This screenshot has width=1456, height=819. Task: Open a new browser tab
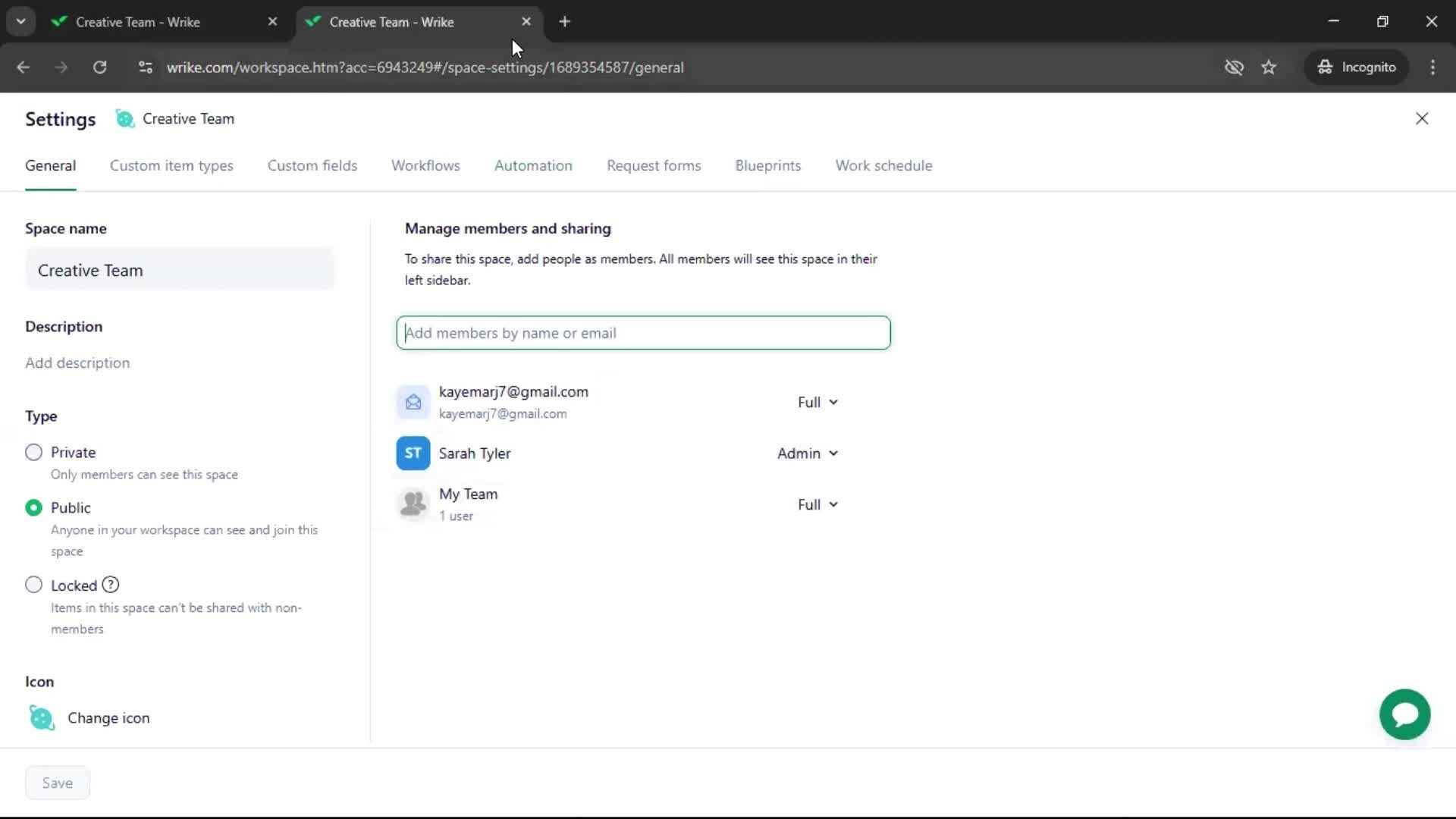[564, 22]
